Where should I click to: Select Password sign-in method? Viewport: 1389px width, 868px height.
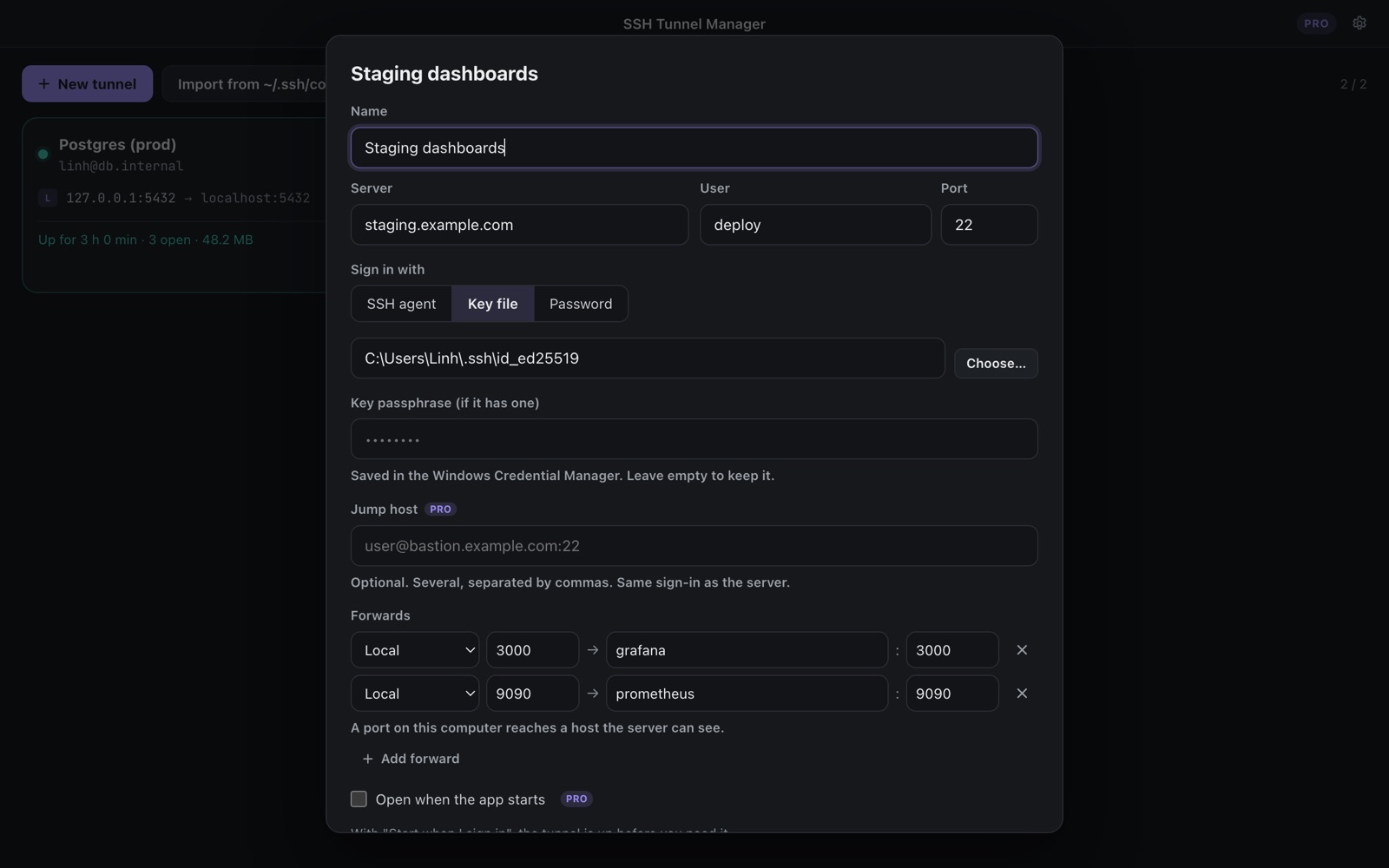click(x=581, y=304)
